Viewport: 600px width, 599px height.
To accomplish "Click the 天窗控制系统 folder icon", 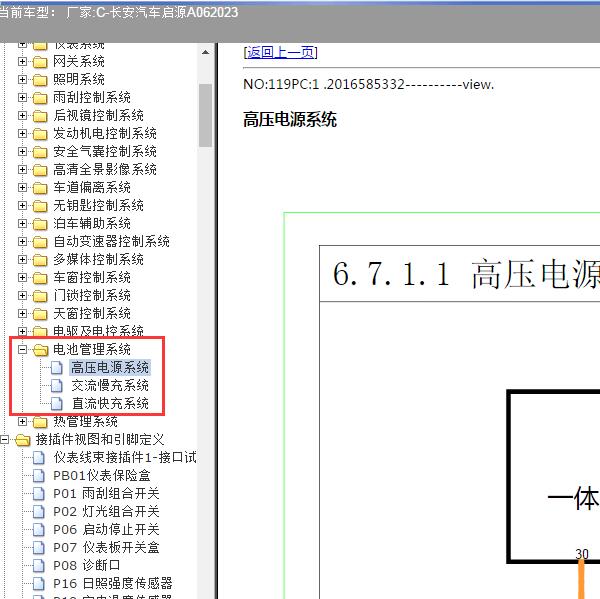I will point(40,314).
